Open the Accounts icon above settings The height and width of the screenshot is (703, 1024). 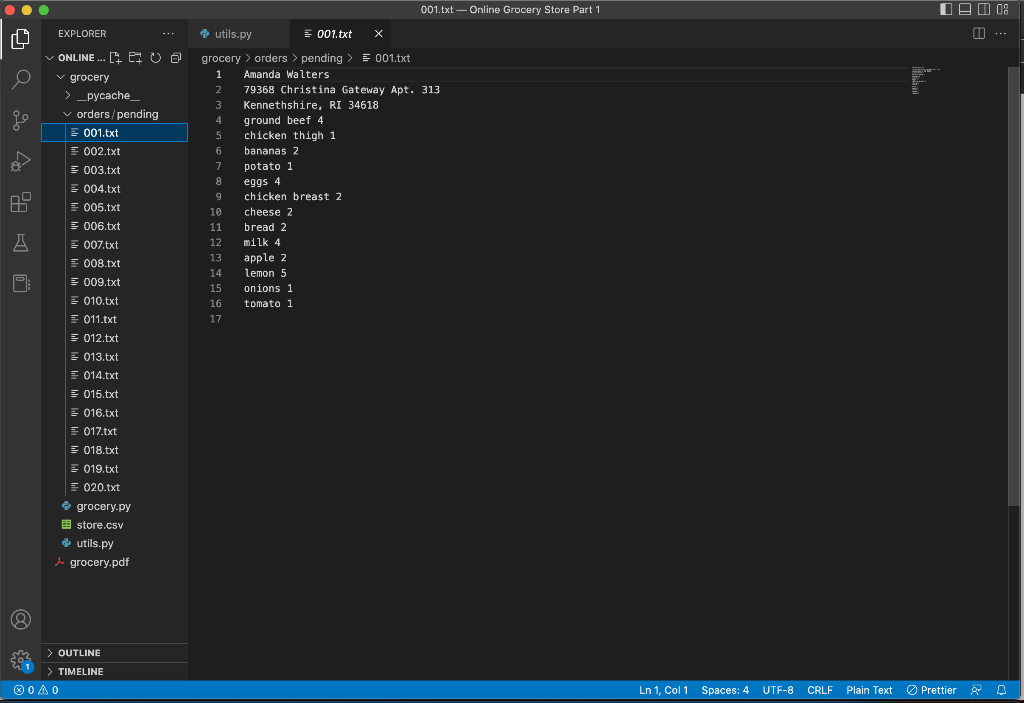20,620
